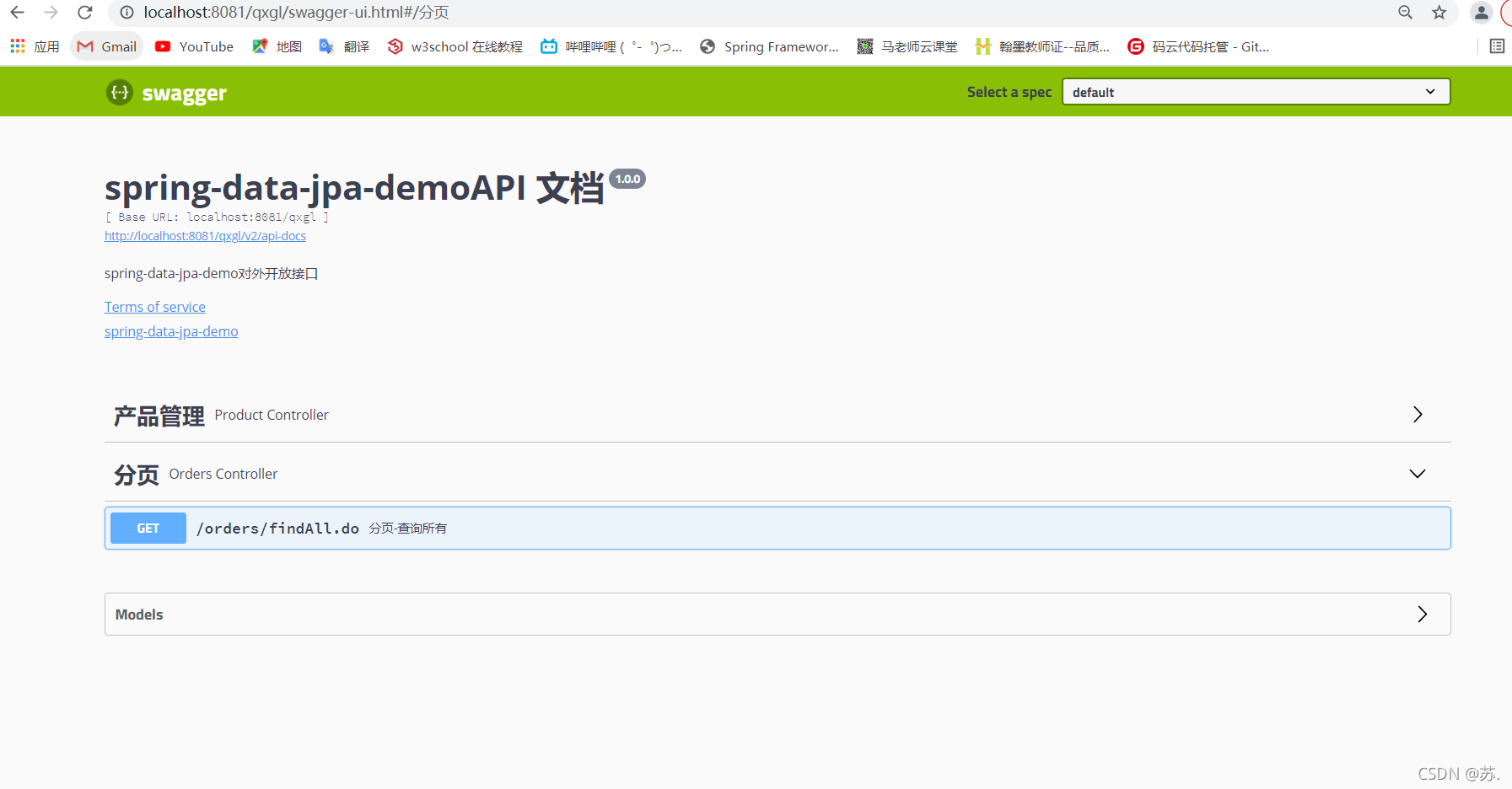Open the w3school 在线教程 bookmark
This screenshot has width=1512, height=789.
click(x=455, y=46)
